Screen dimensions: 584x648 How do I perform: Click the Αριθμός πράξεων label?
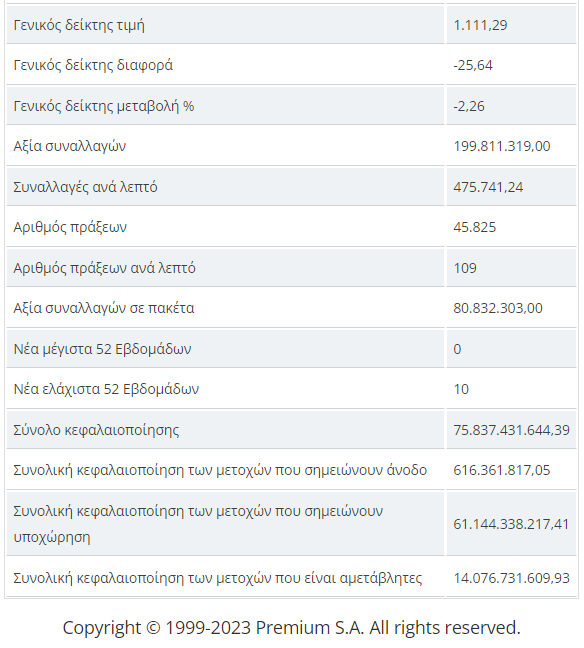(70, 227)
